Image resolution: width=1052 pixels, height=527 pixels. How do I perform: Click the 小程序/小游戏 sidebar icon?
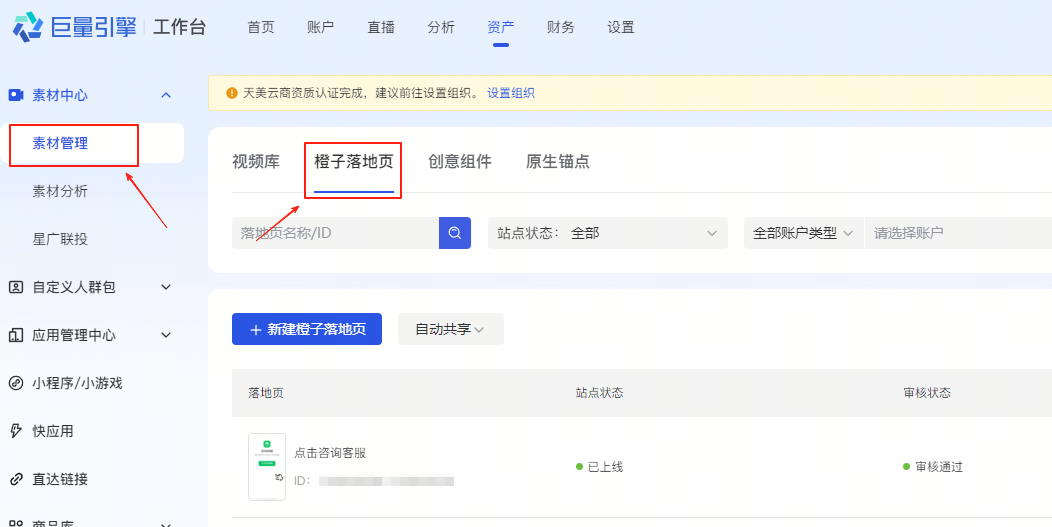coord(15,383)
